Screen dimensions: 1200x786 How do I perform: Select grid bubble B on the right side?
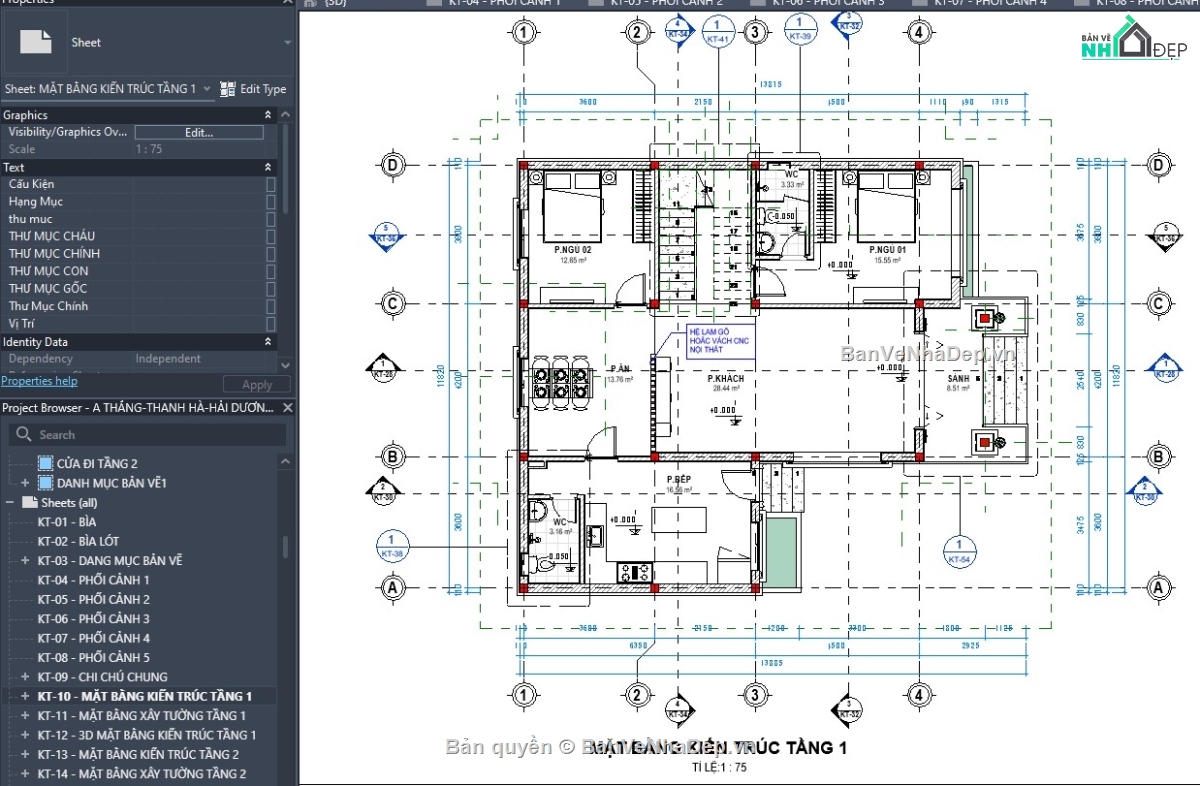coord(1159,458)
